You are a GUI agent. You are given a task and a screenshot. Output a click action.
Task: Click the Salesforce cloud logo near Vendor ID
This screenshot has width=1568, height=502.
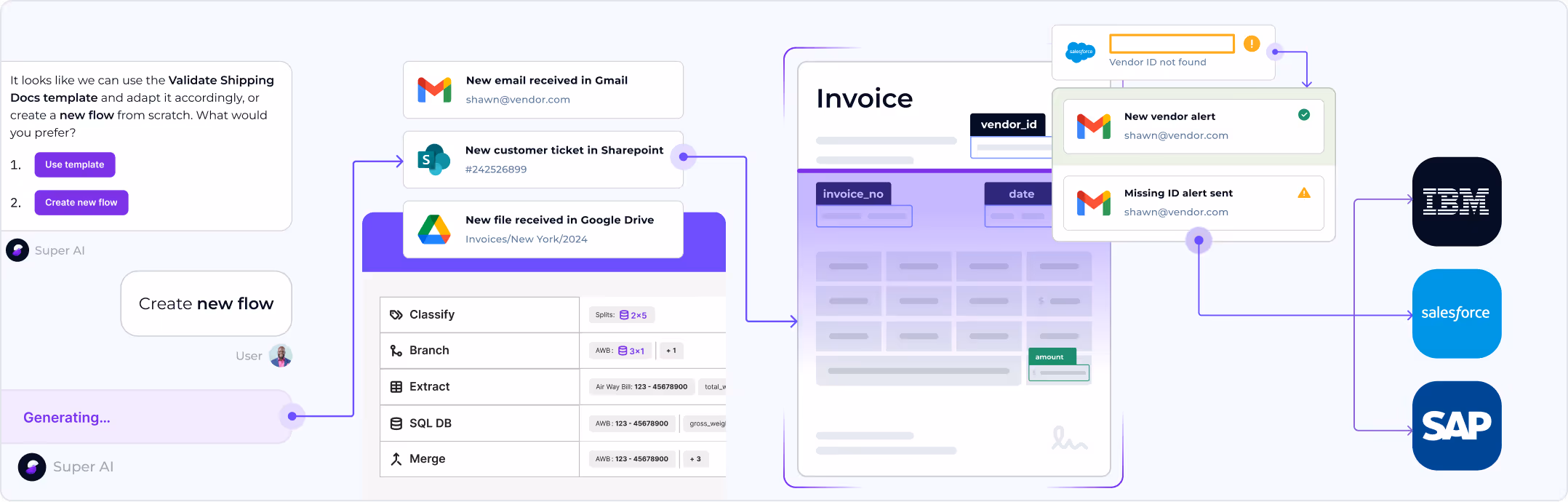tap(1081, 52)
